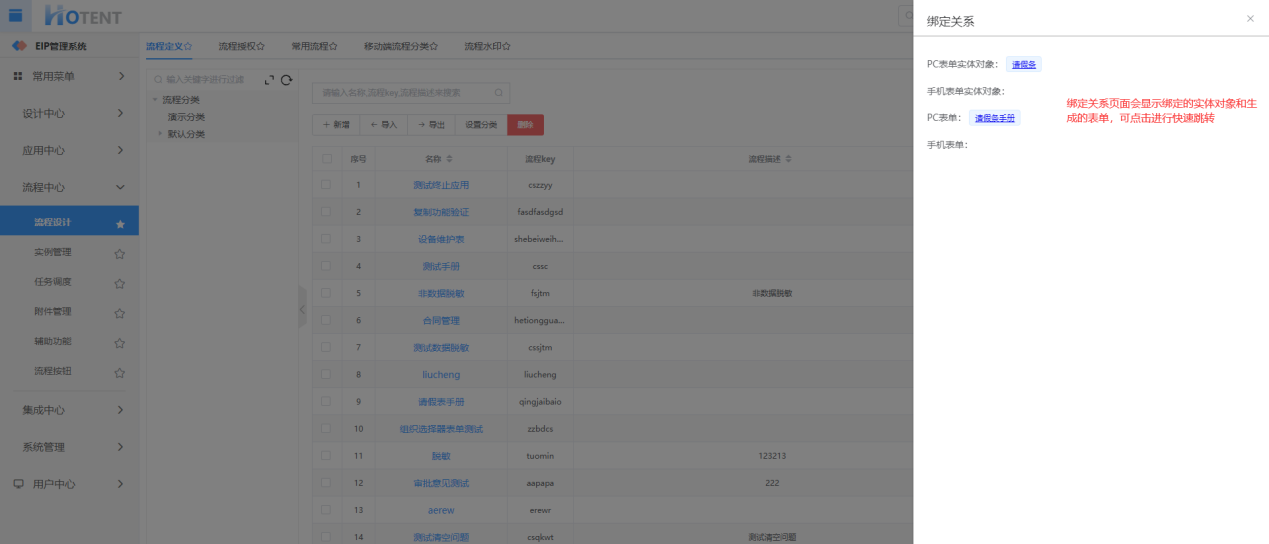Favorite 附件管理 with its star icon

point(120,313)
